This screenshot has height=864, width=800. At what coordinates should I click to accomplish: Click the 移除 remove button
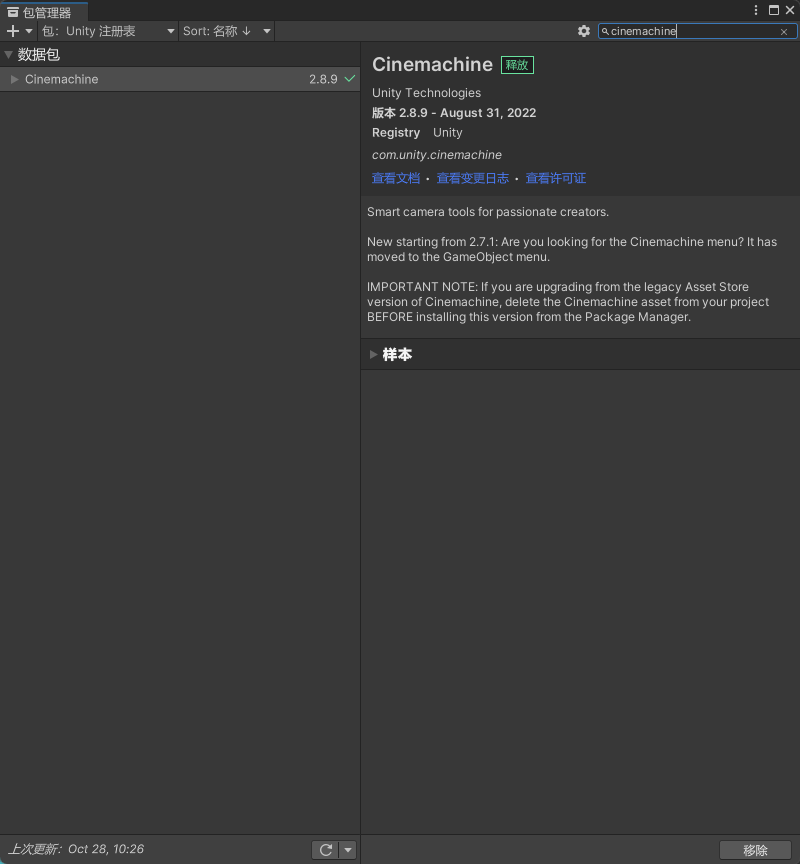[x=755, y=850]
